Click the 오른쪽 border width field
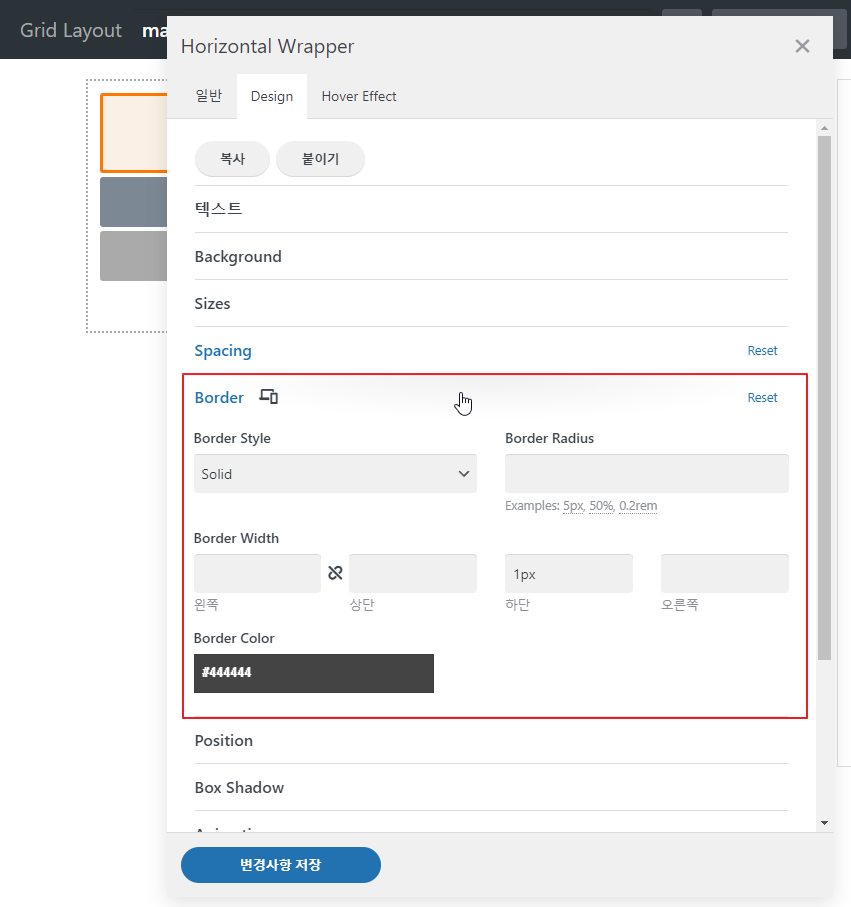The height and width of the screenshot is (907, 851). [x=725, y=573]
